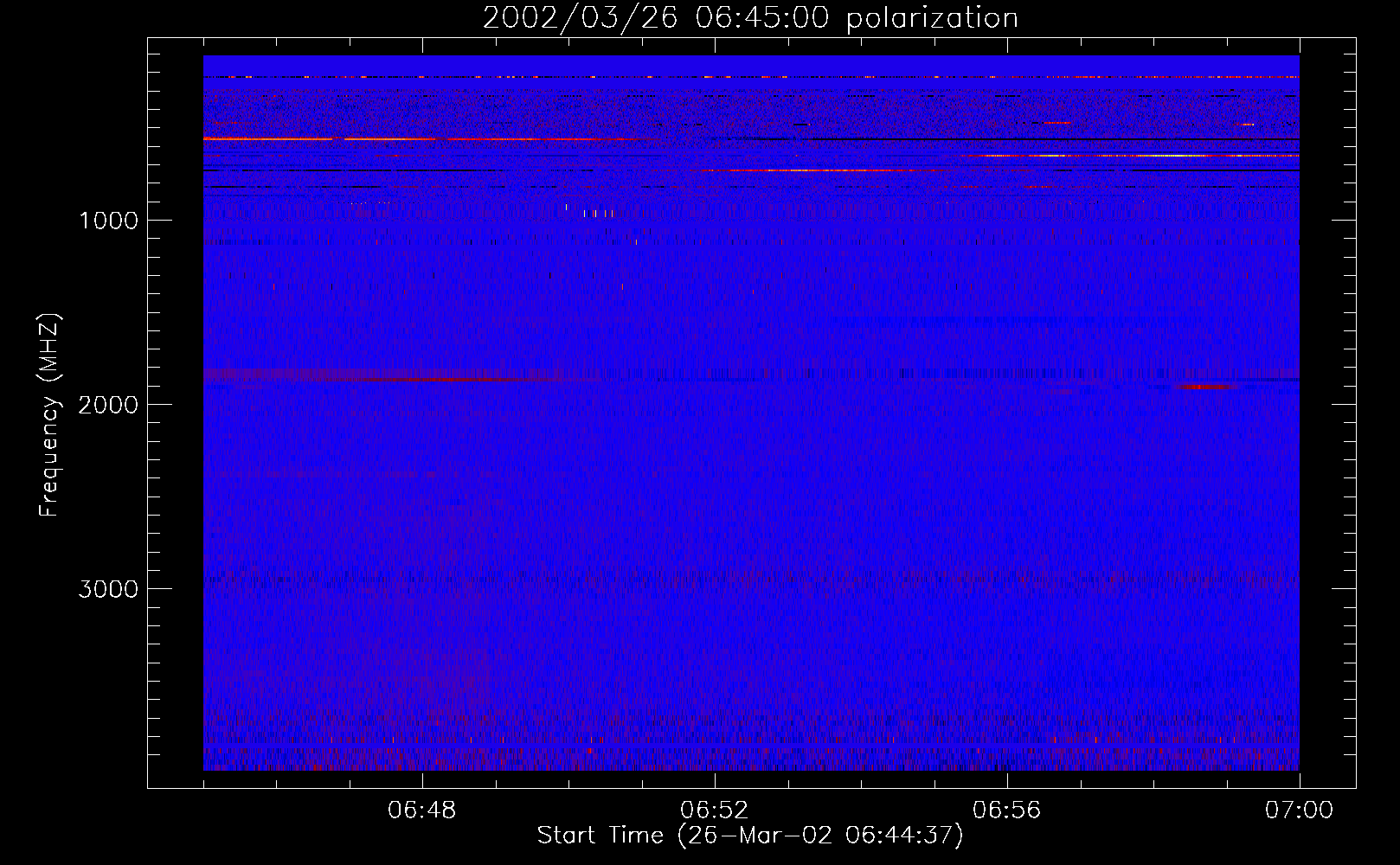Select the 'Start Time (26-Mar-02 06:44:37)' label
This screenshot has height=865, width=1400.
(750, 836)
